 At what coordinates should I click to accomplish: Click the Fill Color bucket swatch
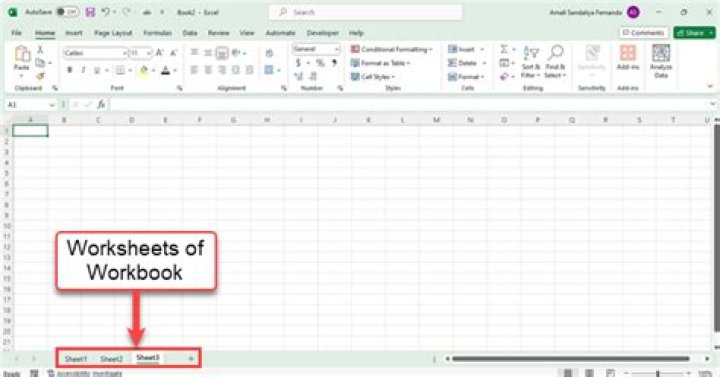144,70
